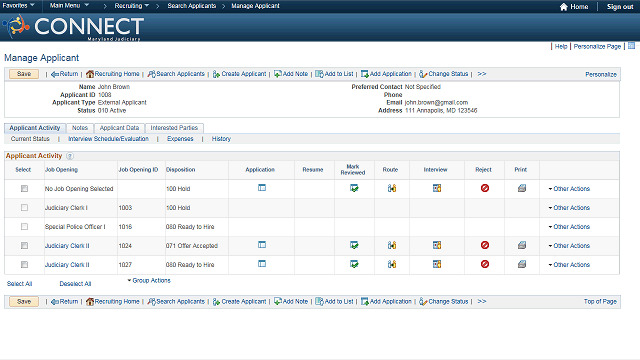Viewport: 640px width, 360px height.
Task: Click the CONNECT Maryland Judiciary logo
Action: 73,27
